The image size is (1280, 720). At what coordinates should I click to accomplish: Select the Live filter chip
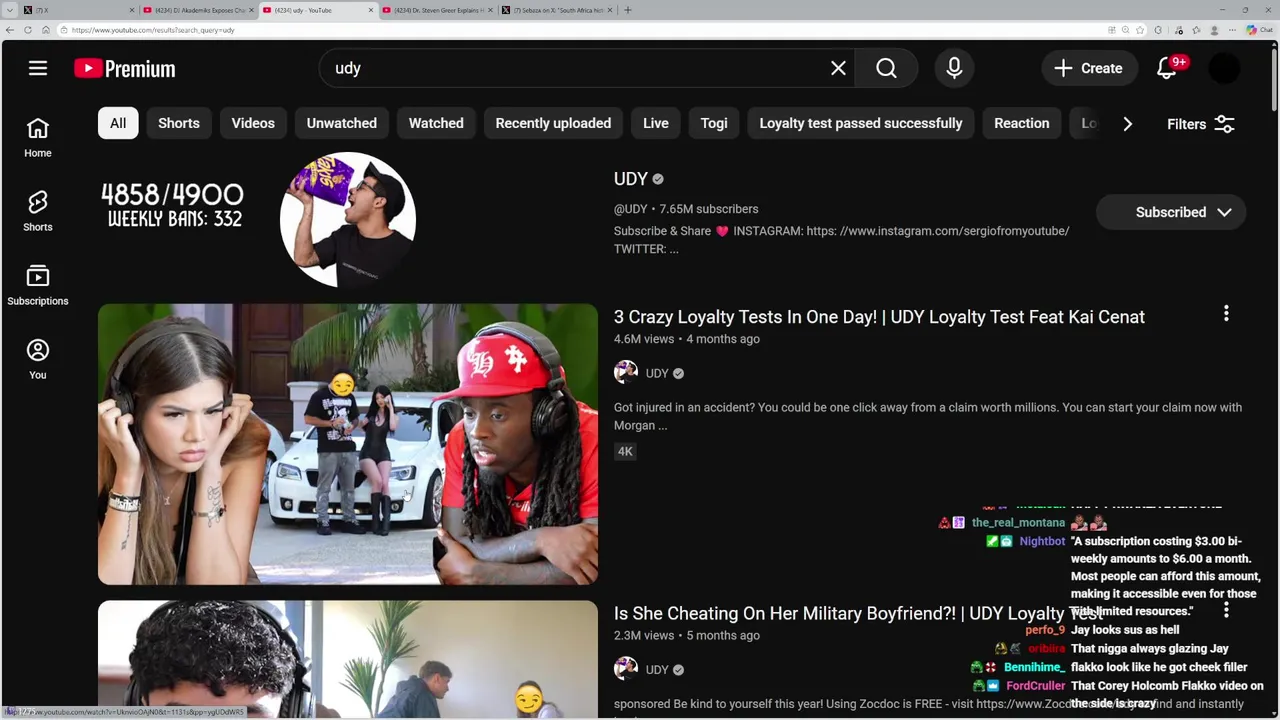pyautogui.click(x=656, y=123)
